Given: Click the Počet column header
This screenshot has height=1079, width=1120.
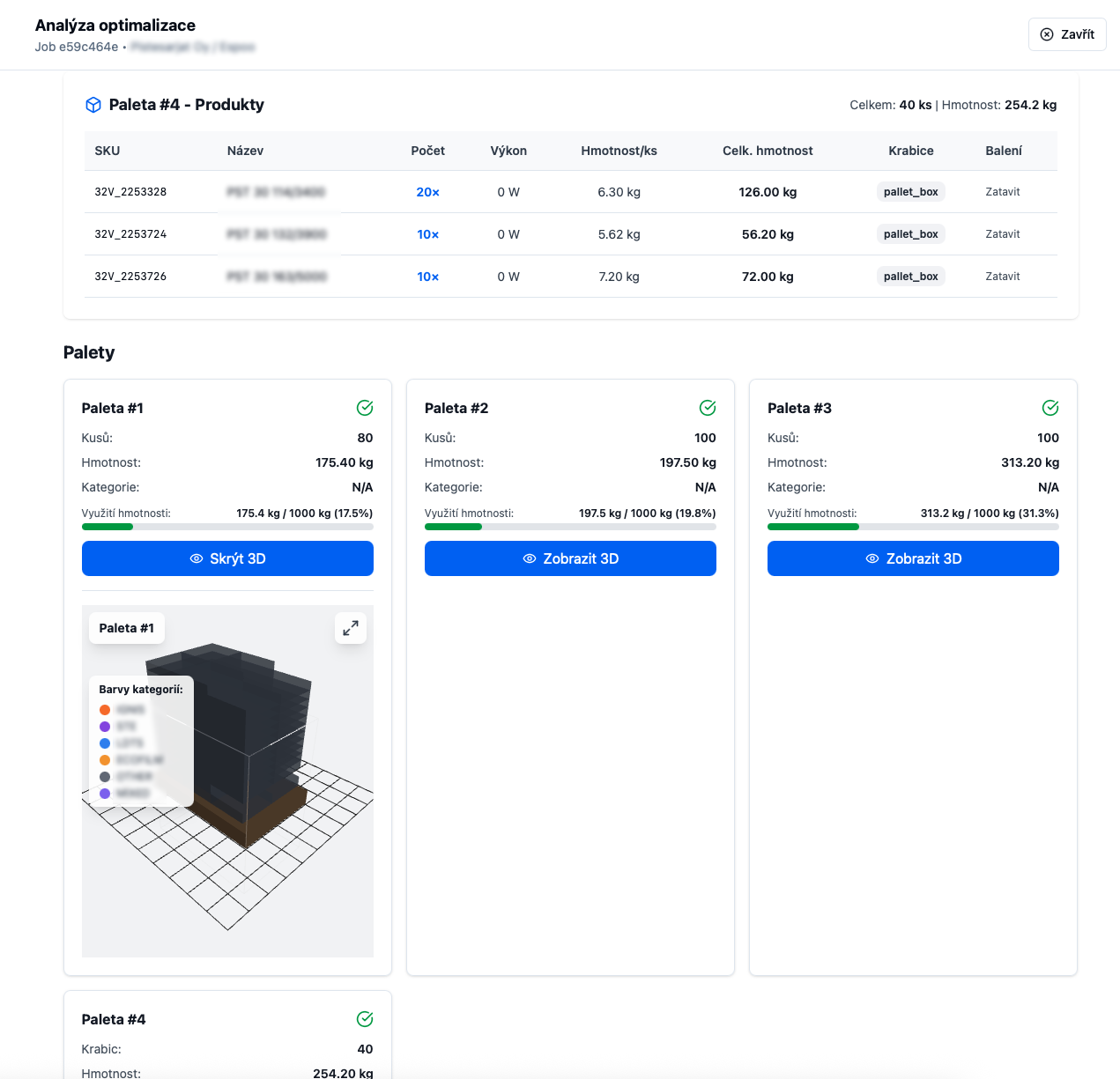Looking at the screenshot, I should [427, 151].
